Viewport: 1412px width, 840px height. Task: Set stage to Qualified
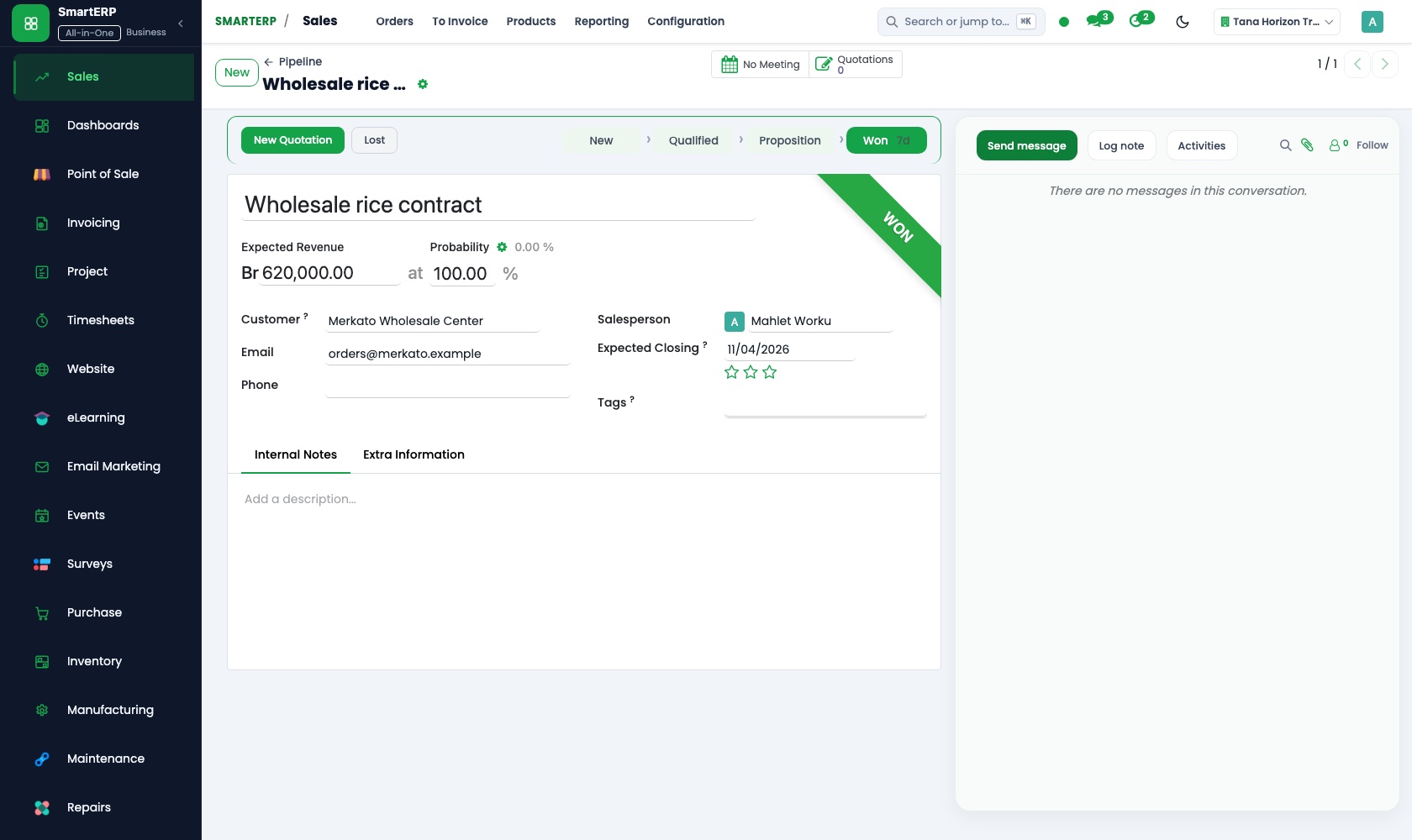(693, 140)
